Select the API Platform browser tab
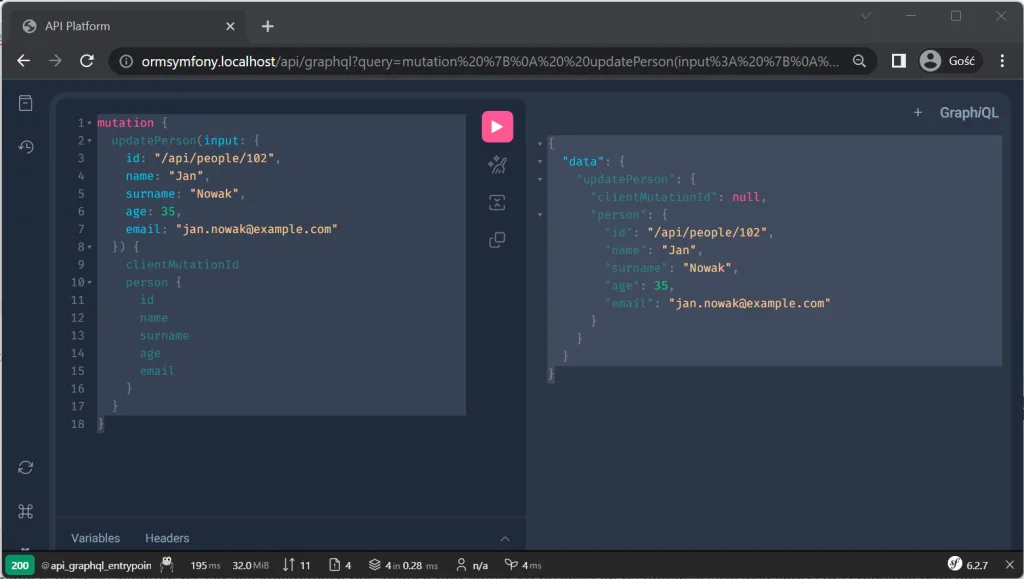1024x579 pixels. tap(129, 26)
